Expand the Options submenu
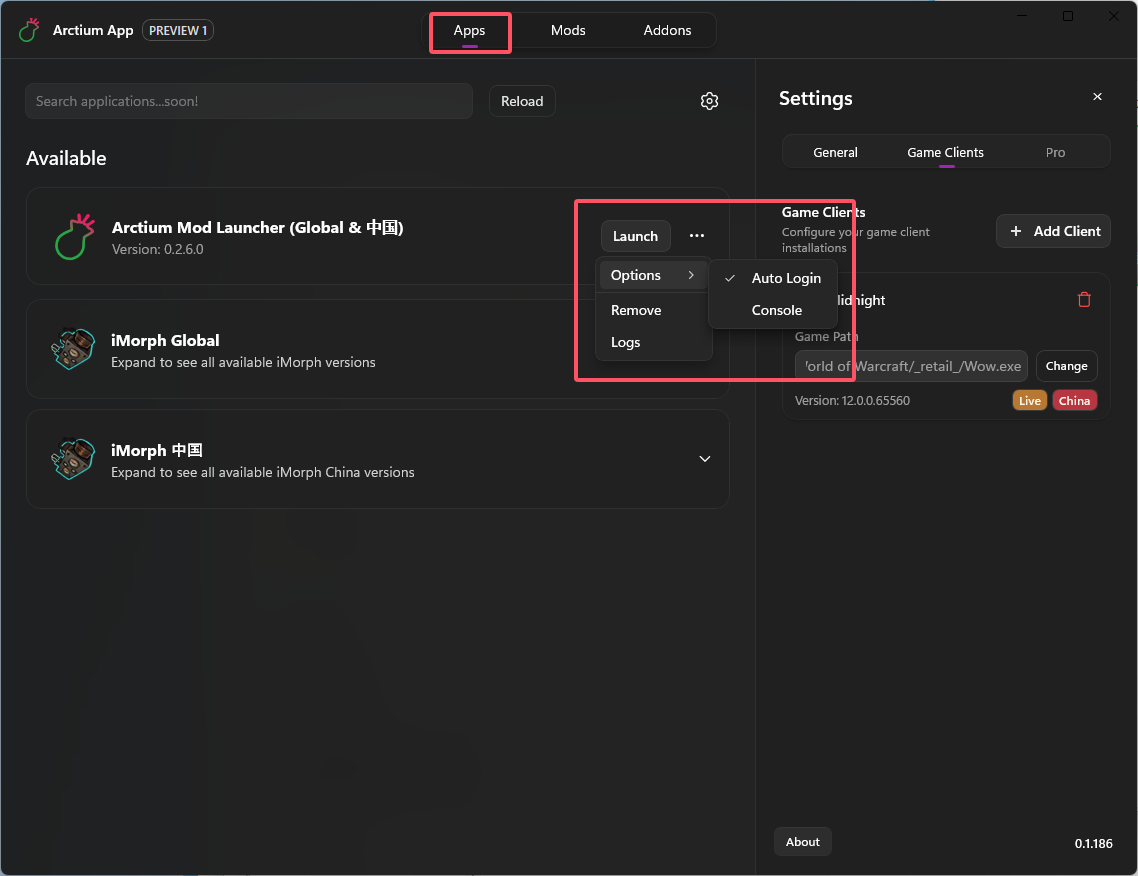 tap(652, 275)
